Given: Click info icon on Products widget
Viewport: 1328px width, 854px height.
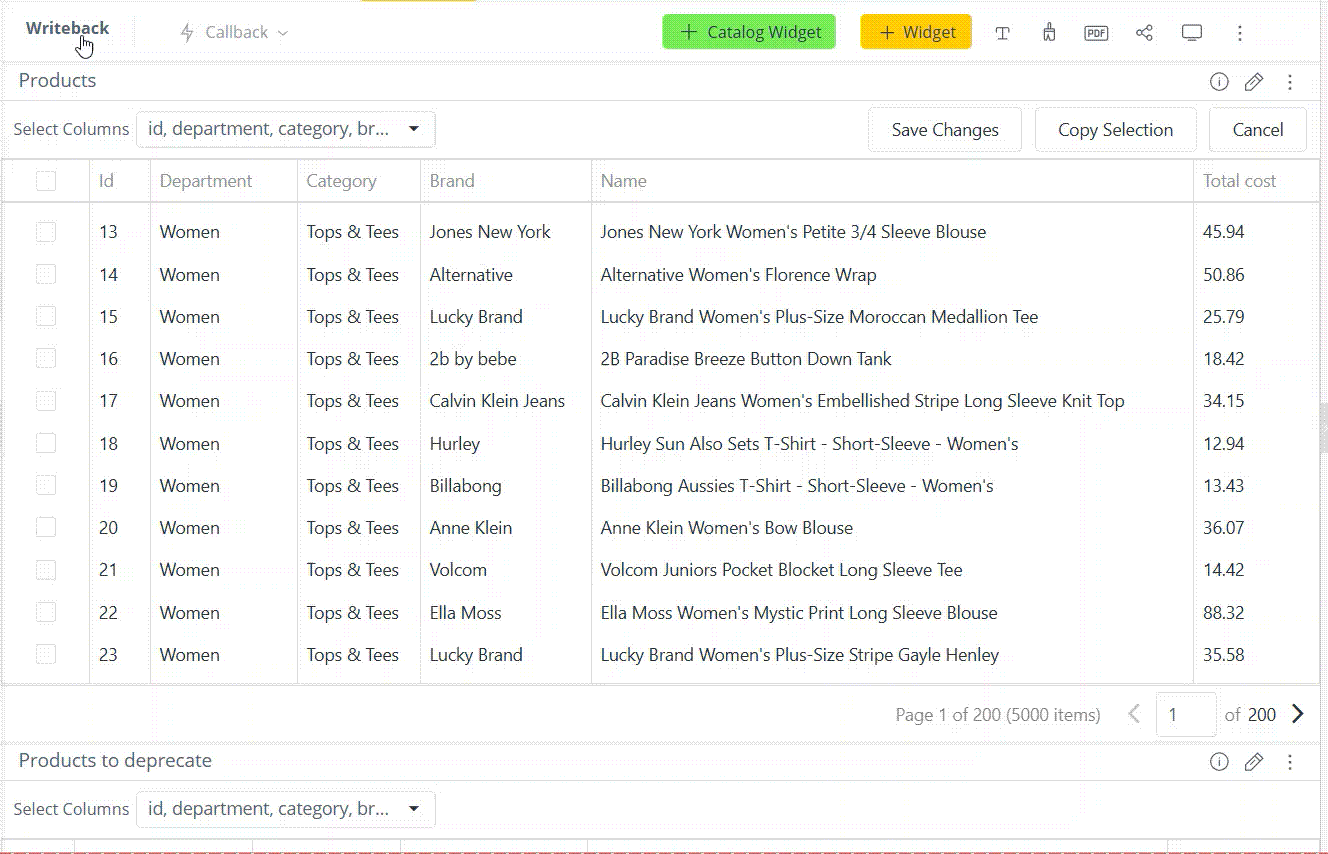Looking at the screenshot, I should pos(1219,82).
